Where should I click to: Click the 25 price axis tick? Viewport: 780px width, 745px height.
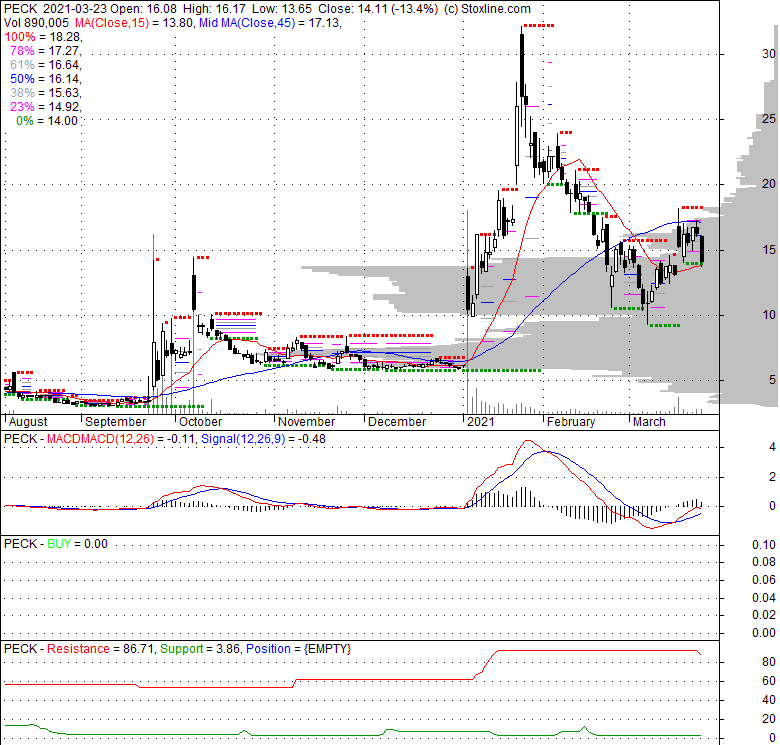point(769,119)
